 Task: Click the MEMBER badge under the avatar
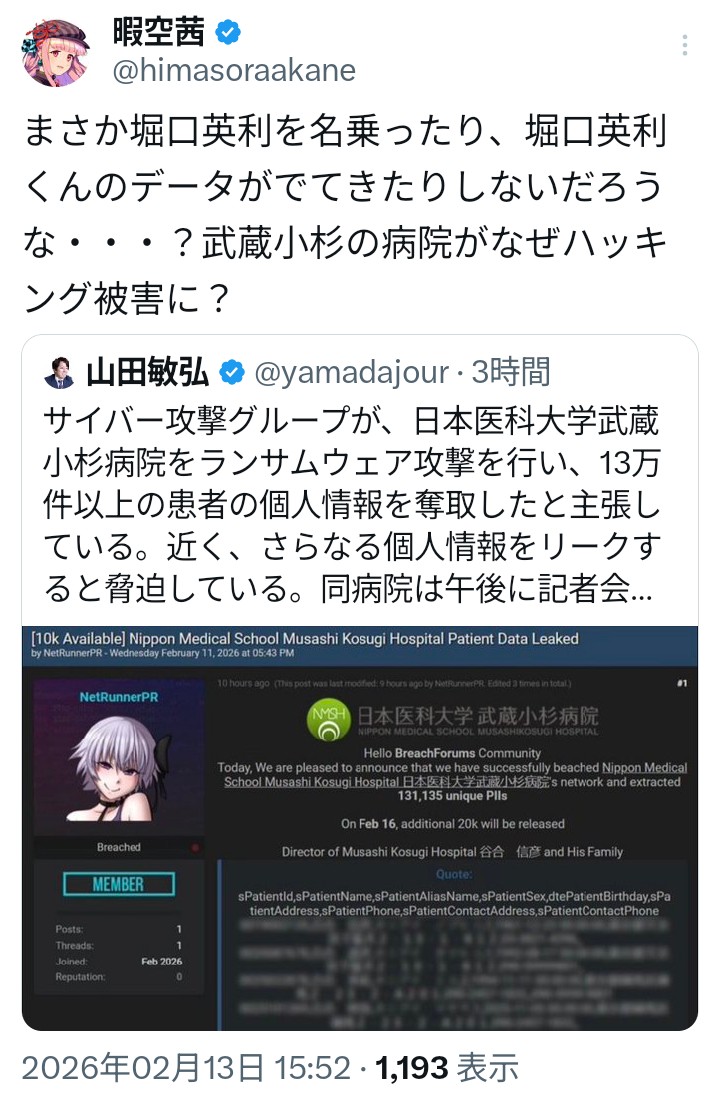[118, 884]
